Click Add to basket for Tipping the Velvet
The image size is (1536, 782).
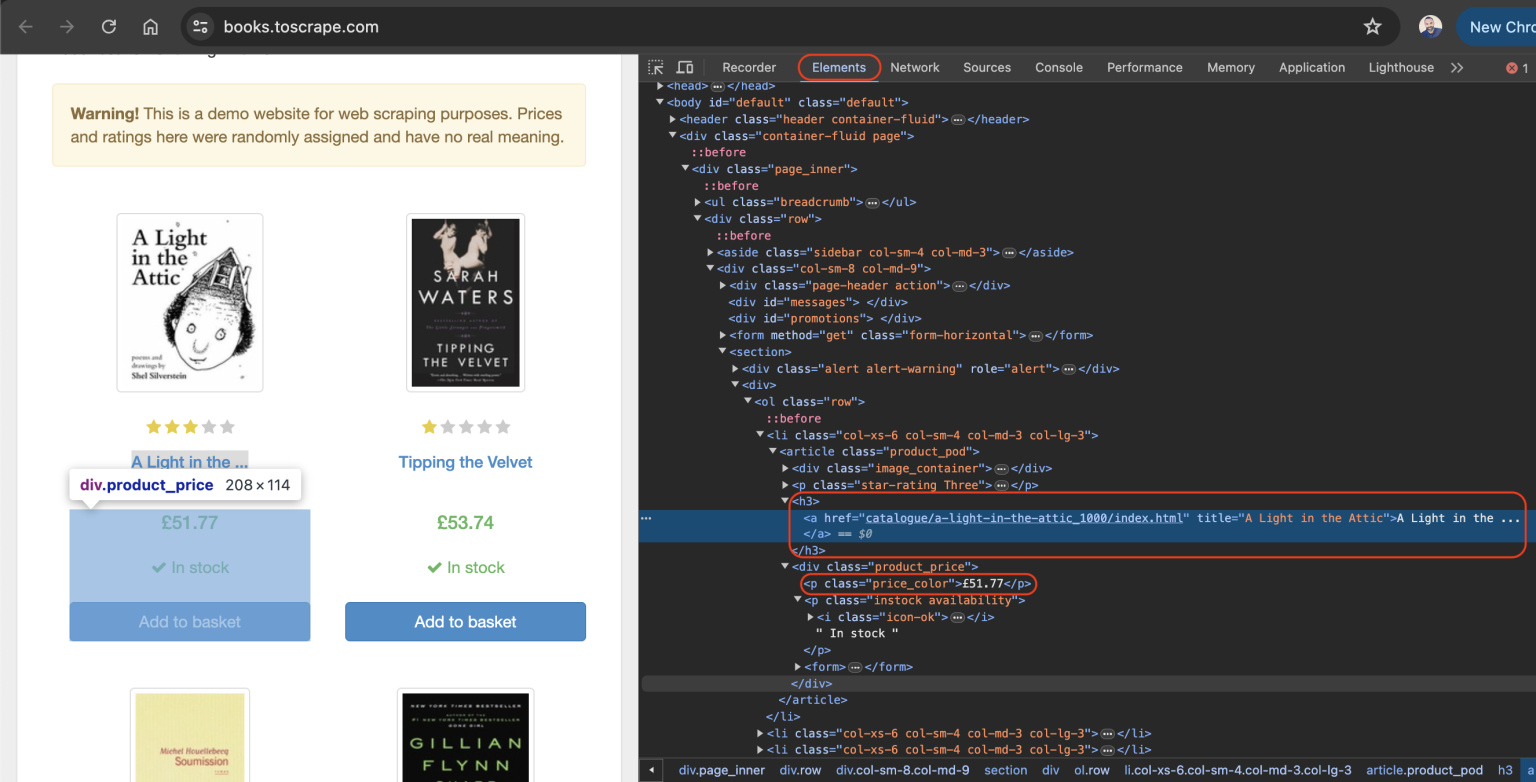(465, 621)
